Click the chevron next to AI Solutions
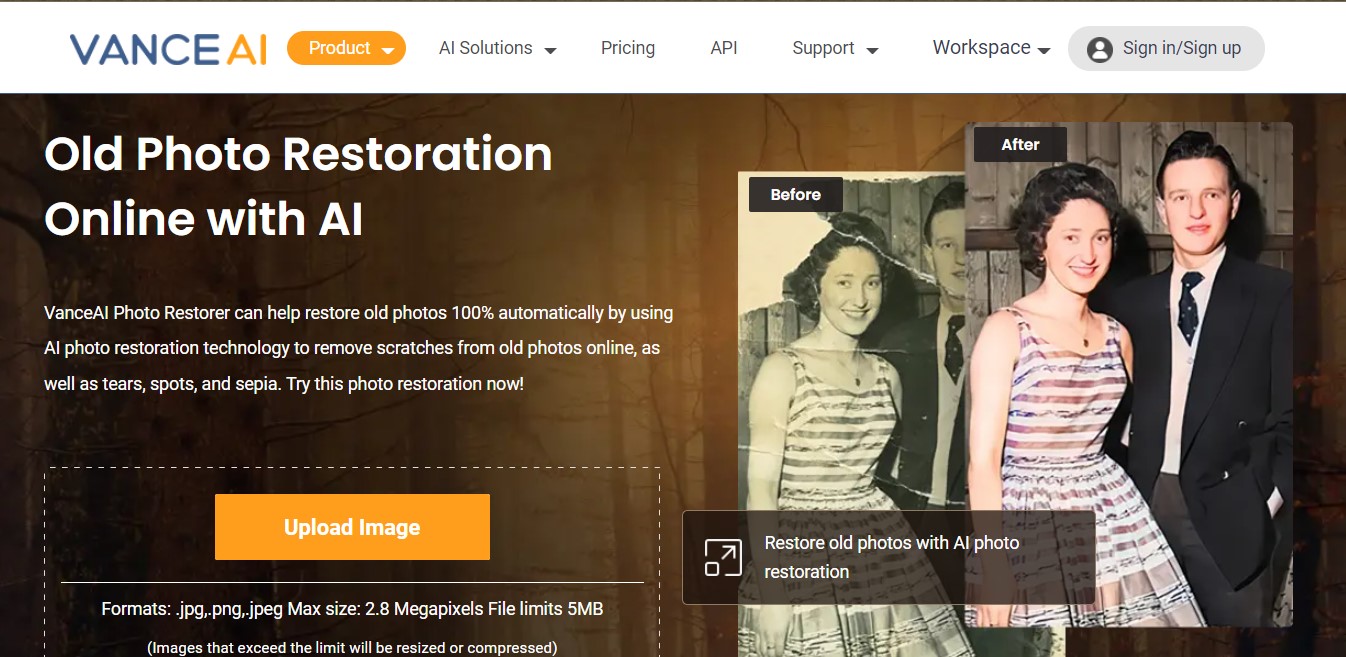The image size is (1346, 657). click(x=551, y=49)
